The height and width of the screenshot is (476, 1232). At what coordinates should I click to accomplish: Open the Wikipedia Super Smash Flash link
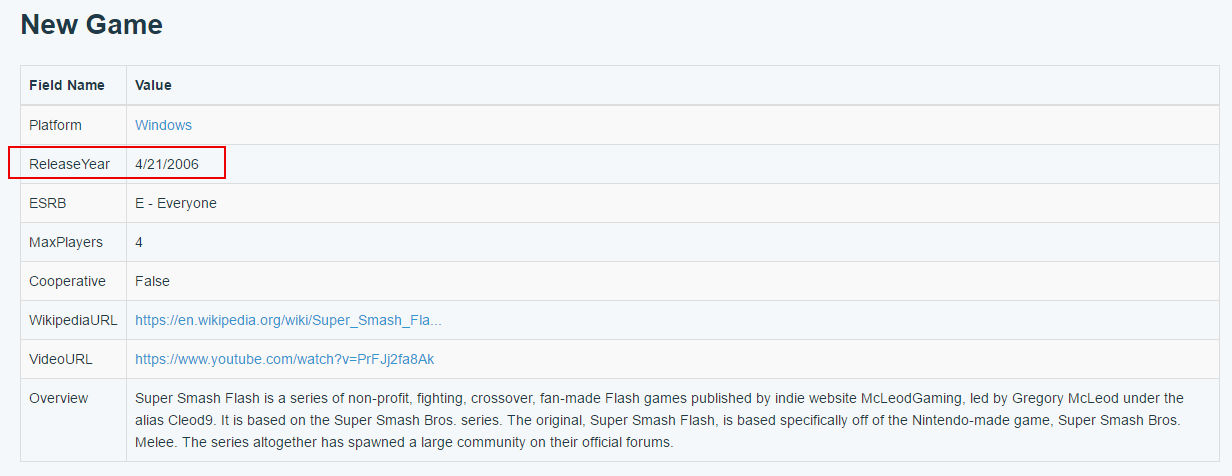coord(288,320)
